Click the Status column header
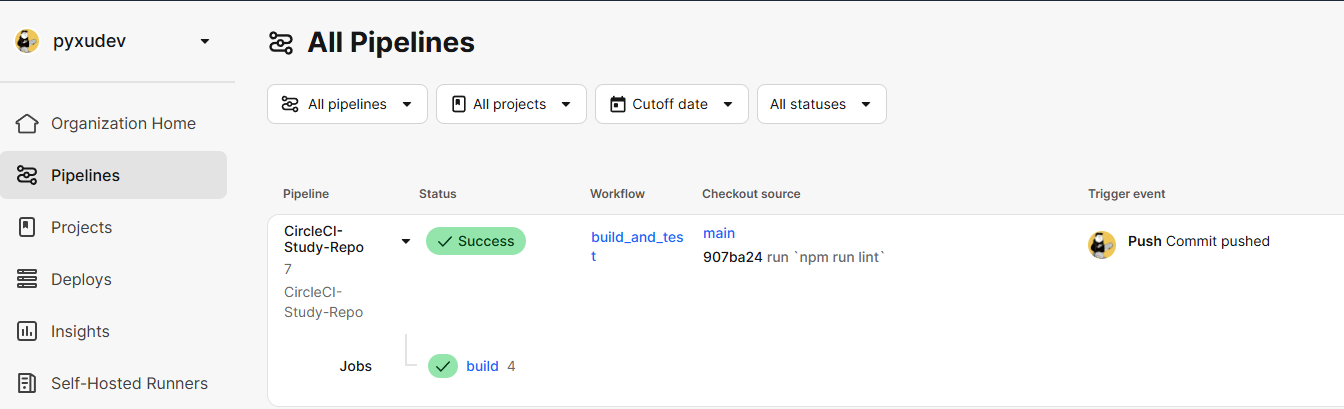This screenshot has width=1344, height=409. click(438, 194)
